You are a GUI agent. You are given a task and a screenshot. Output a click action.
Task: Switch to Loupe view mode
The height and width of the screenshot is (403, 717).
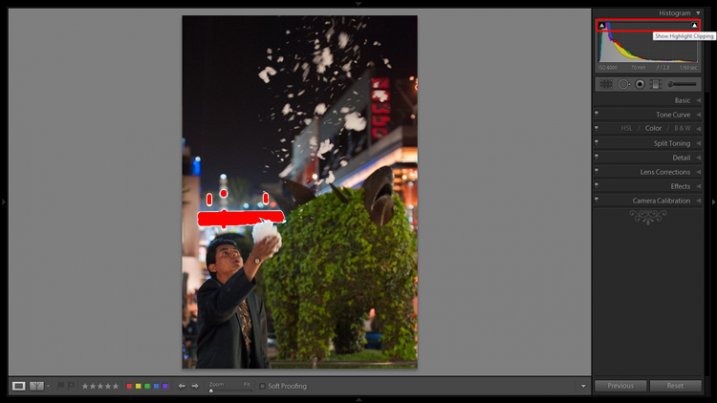pyautogui.click(x=19, y=386)
